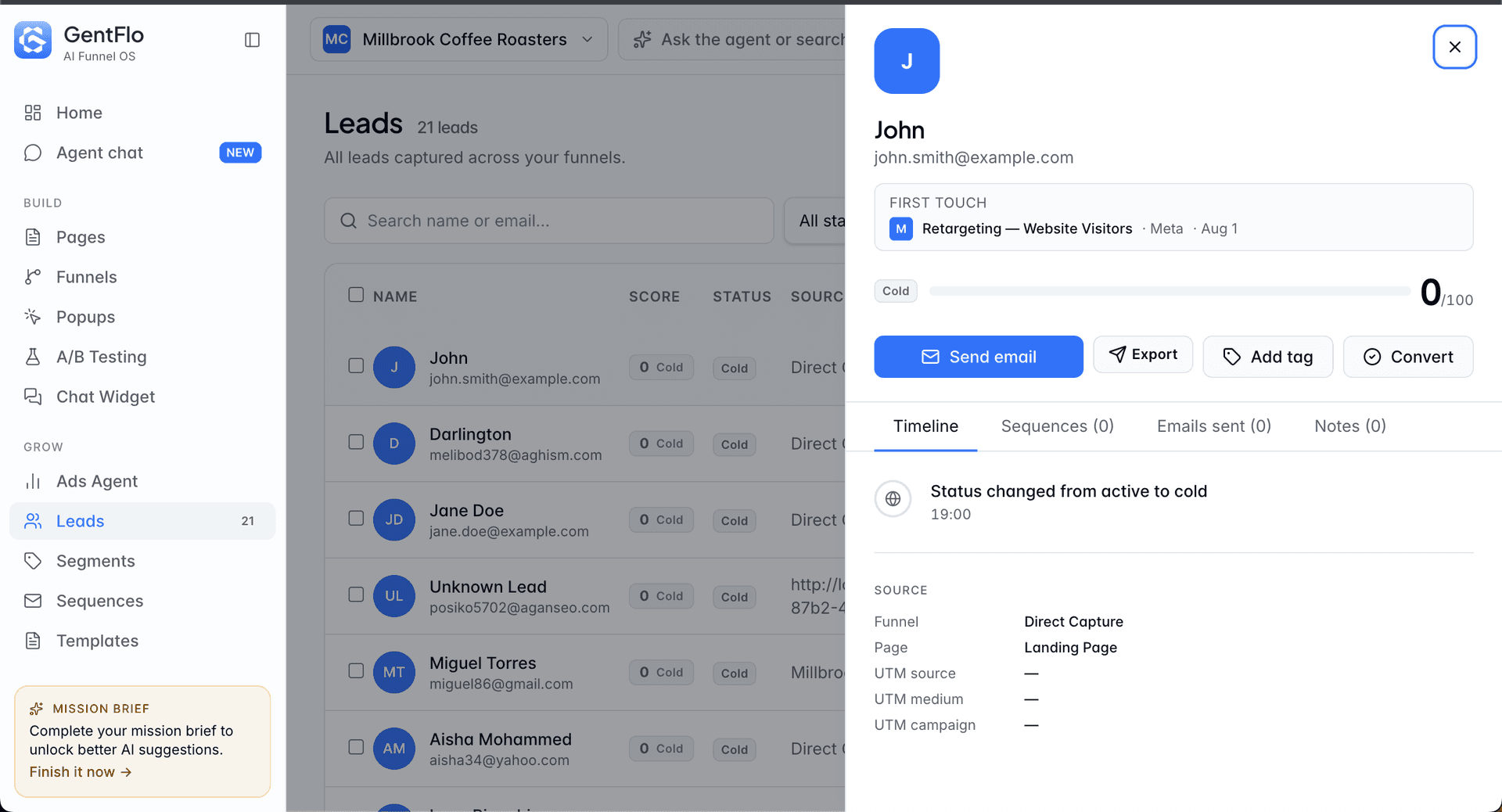Click the Mission Brief sparkle icon
This screenshot has height=812, width=1502.
click(37, 709)
